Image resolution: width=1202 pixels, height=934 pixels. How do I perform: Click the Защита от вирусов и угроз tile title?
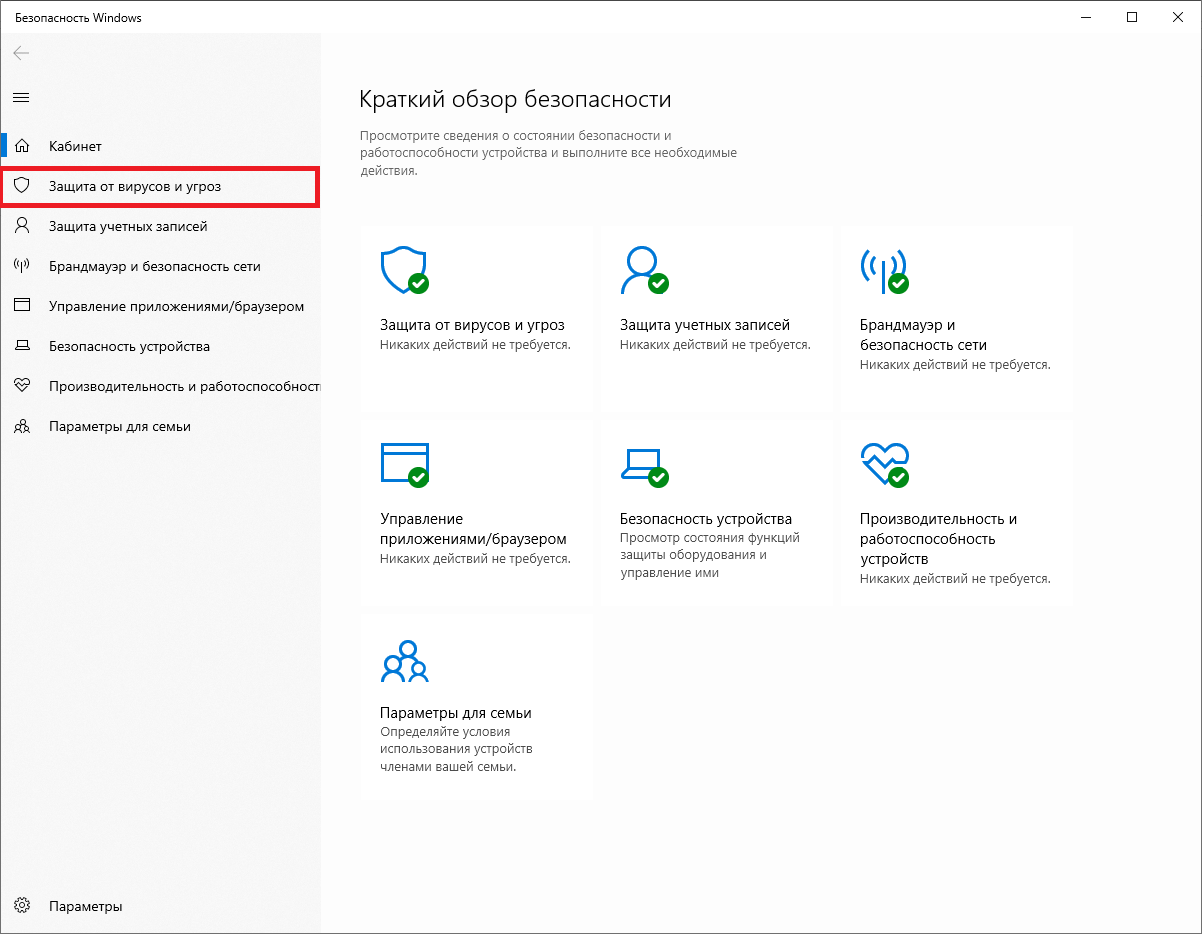coord(472,325)
